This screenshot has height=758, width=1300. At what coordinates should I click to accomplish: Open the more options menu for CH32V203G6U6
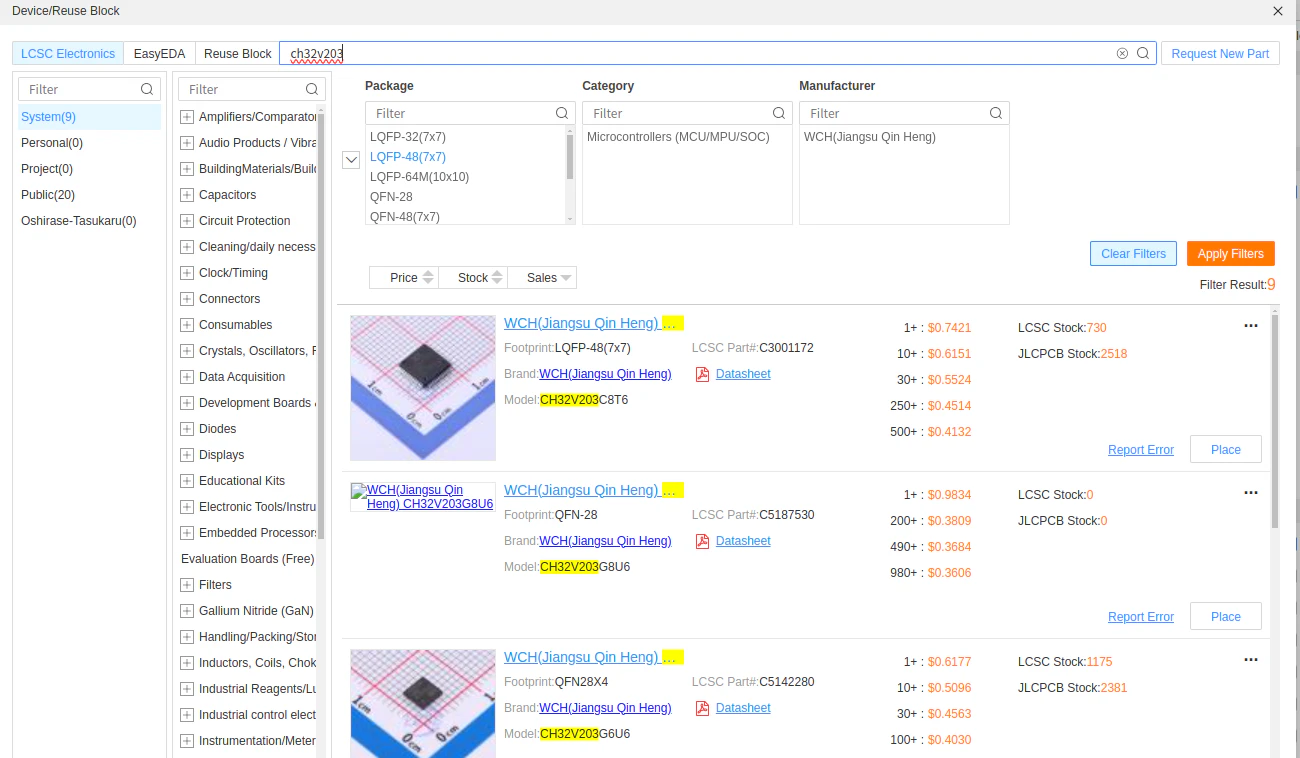coord(1251,660)
